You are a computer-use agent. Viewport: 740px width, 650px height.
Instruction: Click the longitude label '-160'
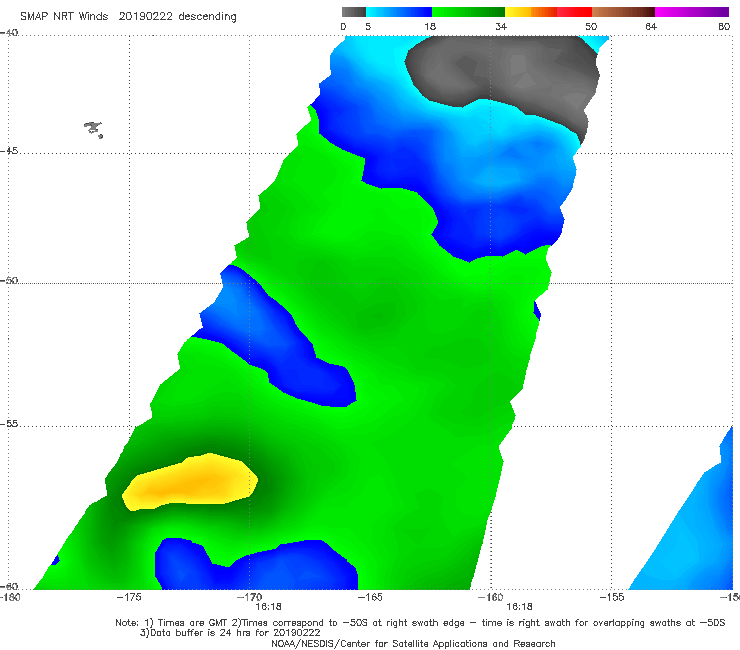click(491, 597)
